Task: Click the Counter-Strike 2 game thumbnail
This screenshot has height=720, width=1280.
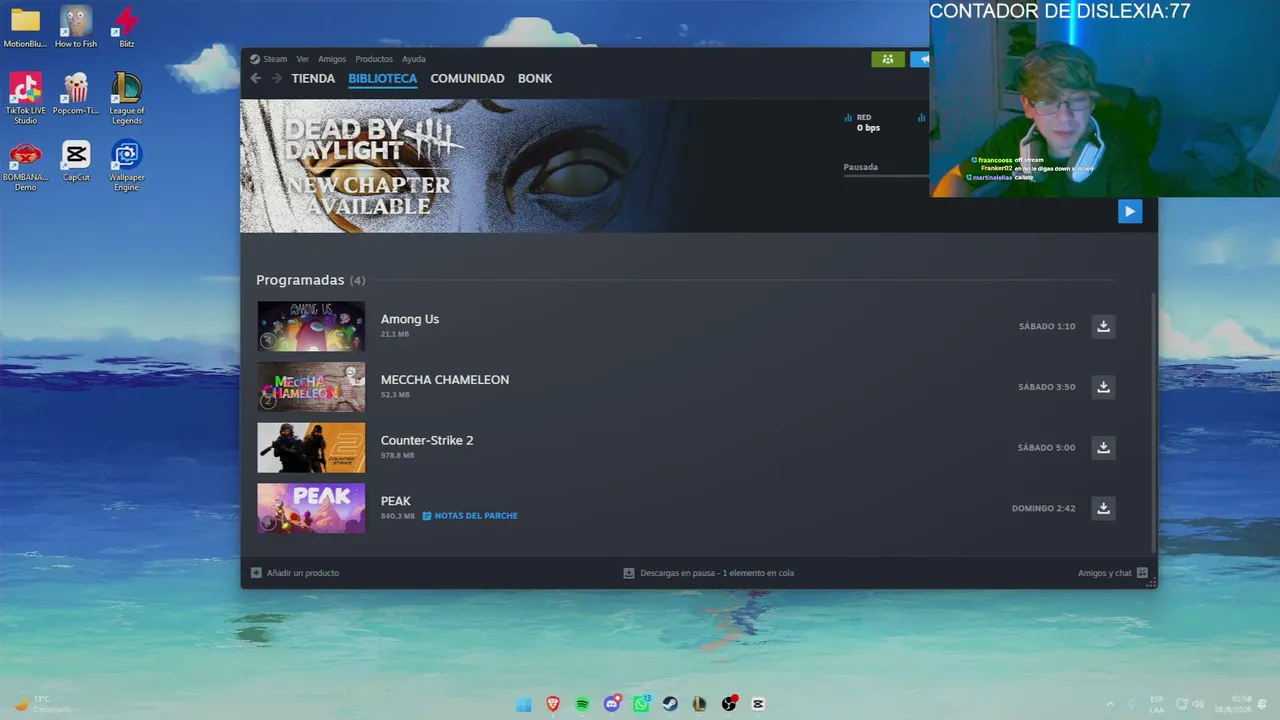Action: click(311, 447)
